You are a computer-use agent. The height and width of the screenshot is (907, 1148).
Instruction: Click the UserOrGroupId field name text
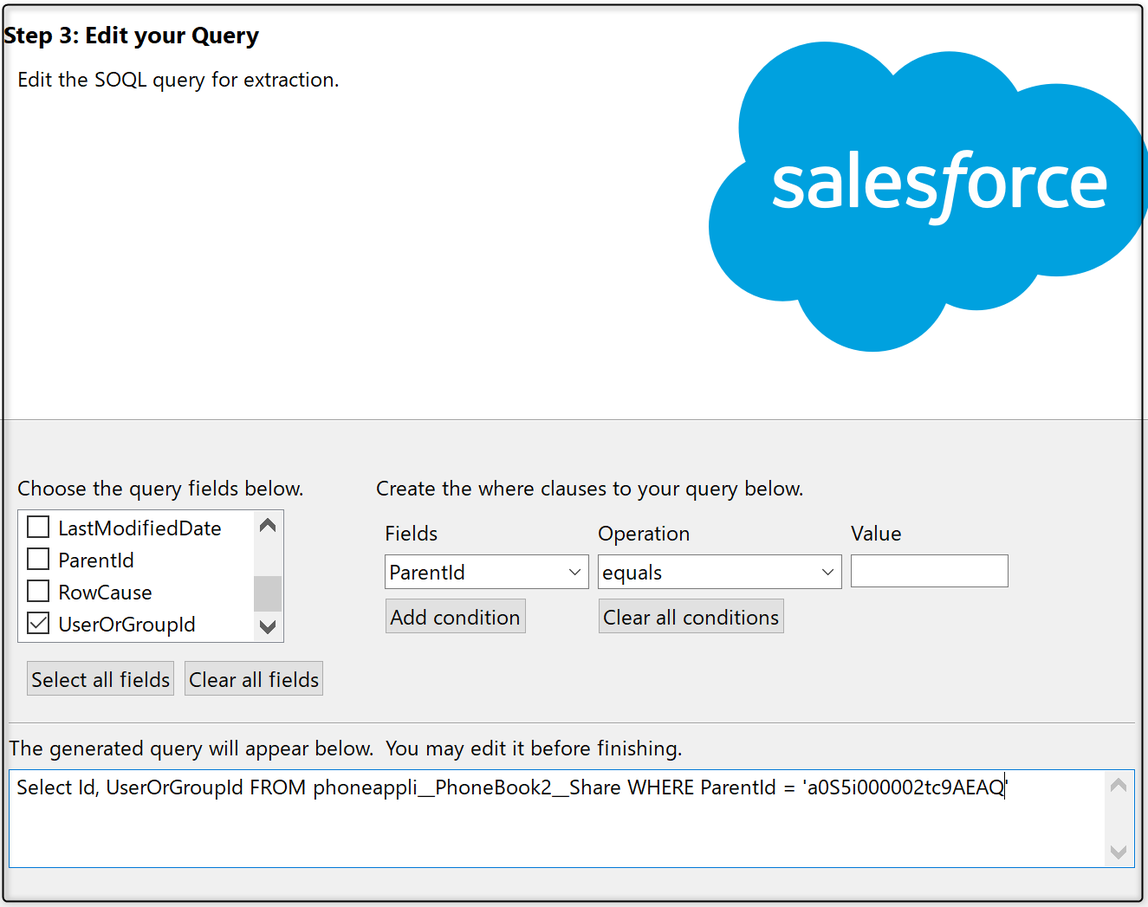point(127,624)
